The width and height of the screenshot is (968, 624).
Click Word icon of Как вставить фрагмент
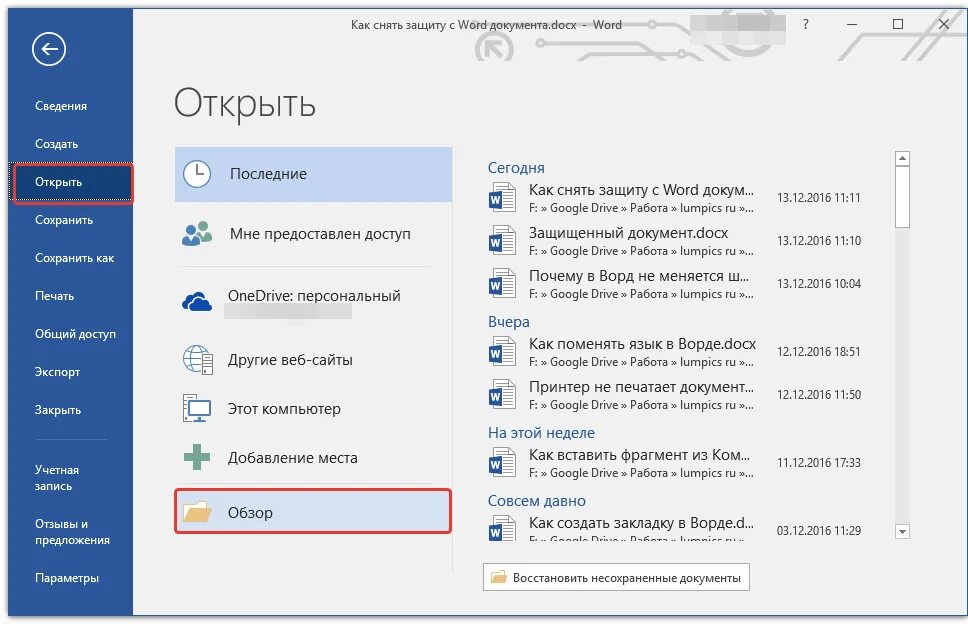tap(502, 463)
